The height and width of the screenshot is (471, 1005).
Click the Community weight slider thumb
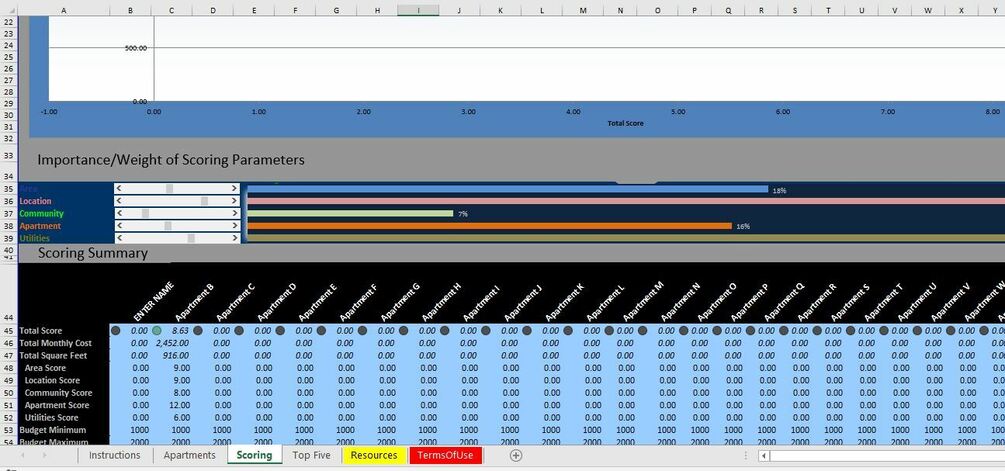point(145,213)
